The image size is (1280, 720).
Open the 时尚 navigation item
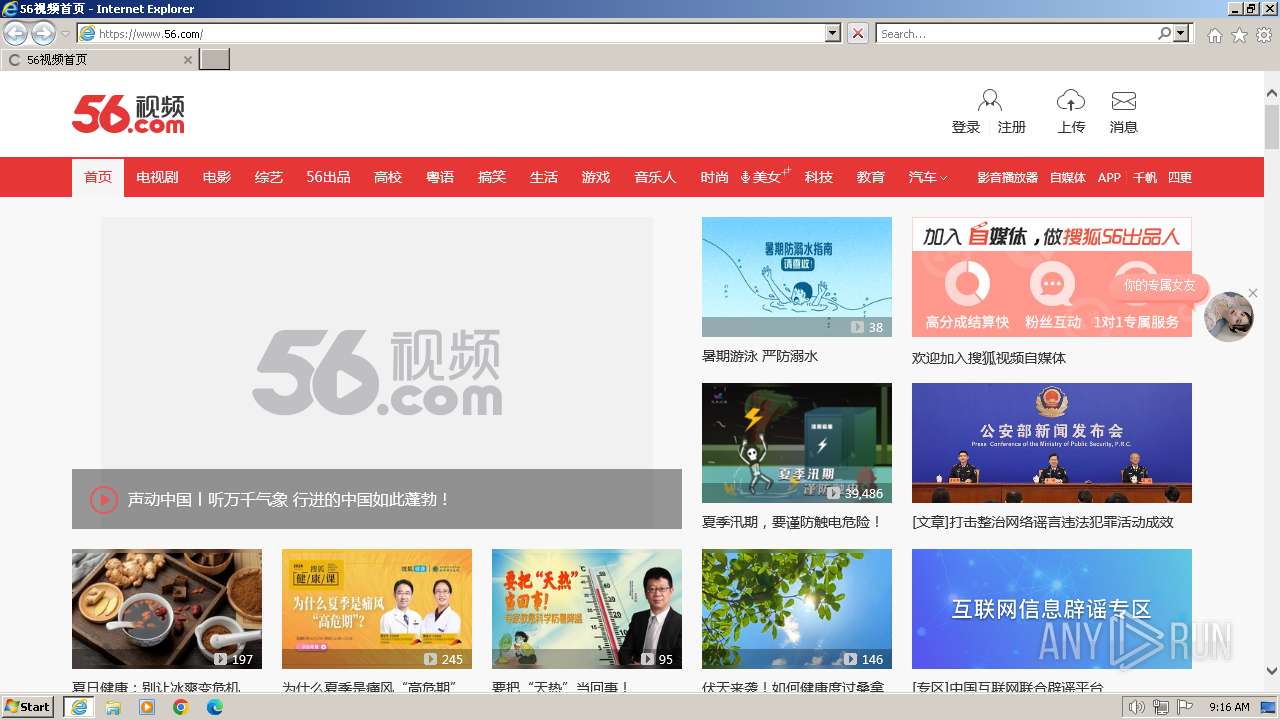(x=714, y=177)
